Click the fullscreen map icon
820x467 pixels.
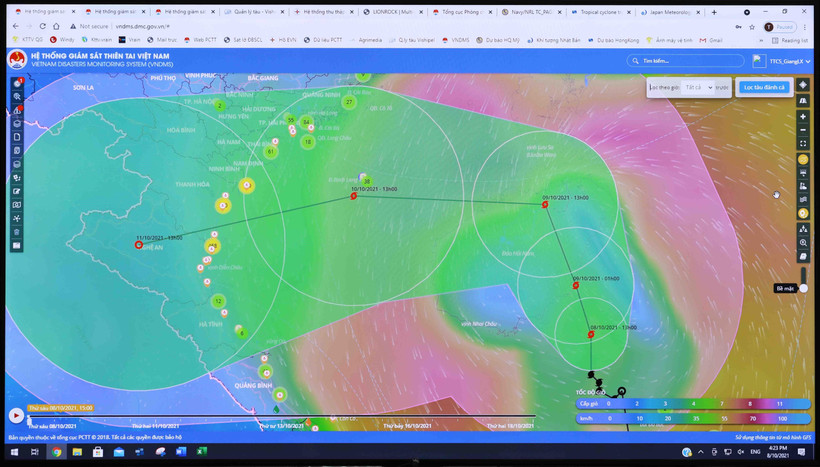point(803,143)
